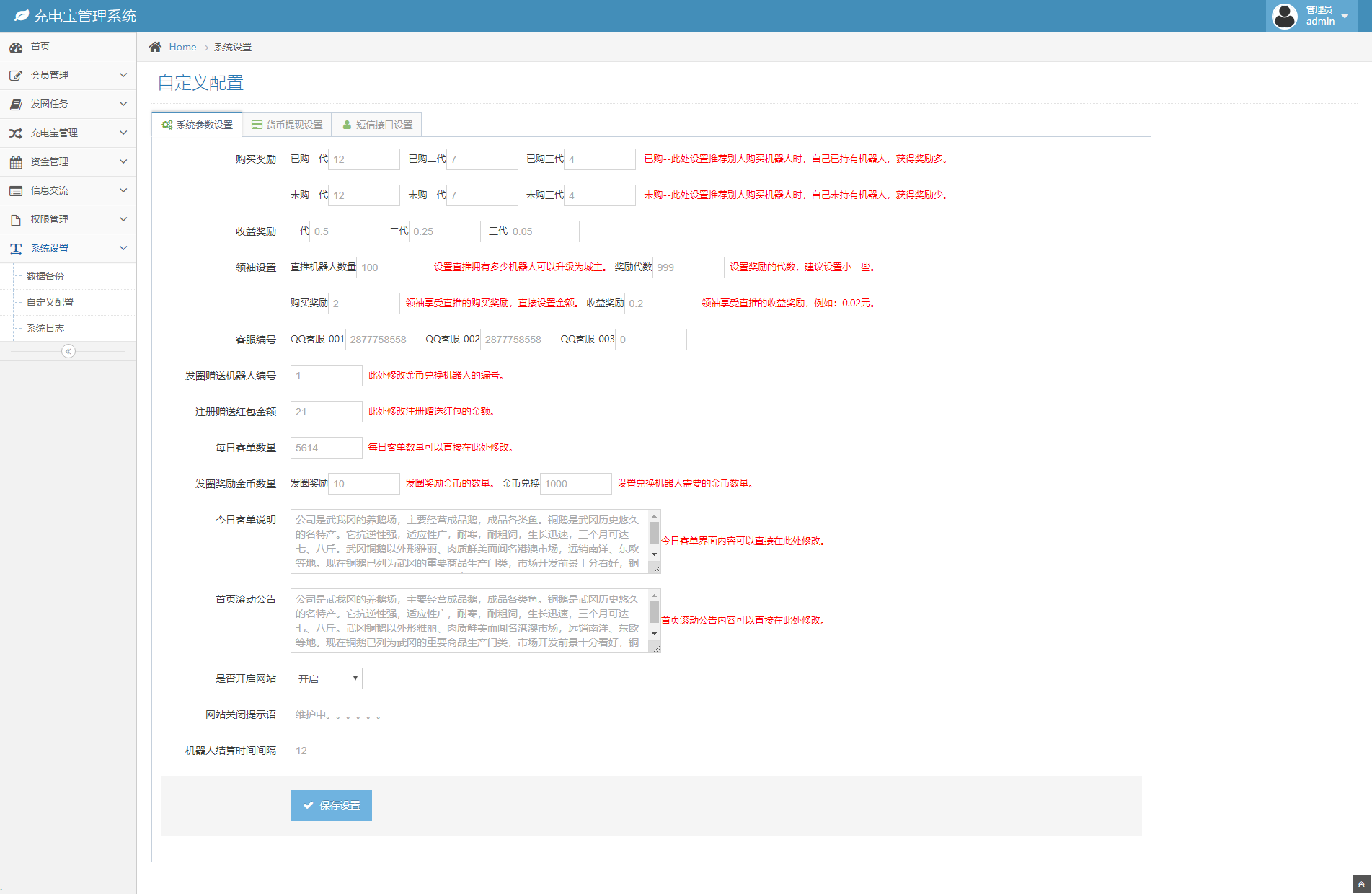This screenshot has height=894, width=1372.
Task: Expand 资金管理 menu chevron
Action: click(x=123, y=161)
